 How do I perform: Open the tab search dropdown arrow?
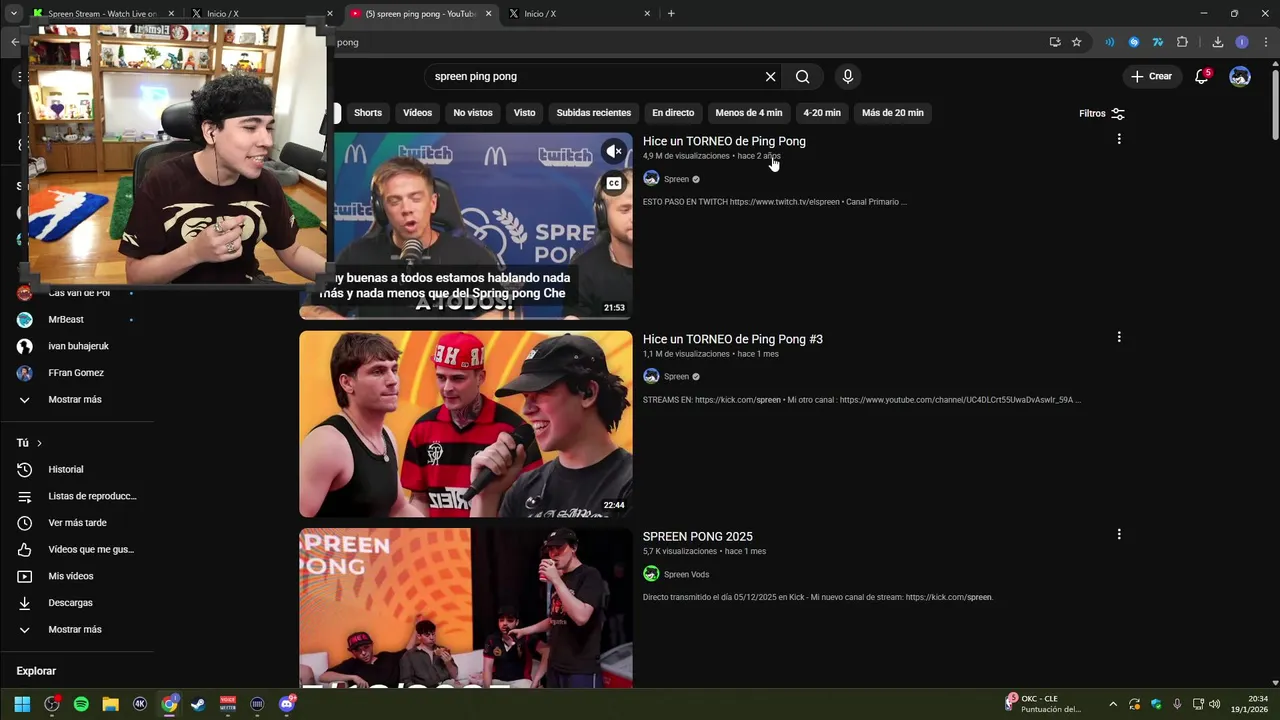[14, 14]
